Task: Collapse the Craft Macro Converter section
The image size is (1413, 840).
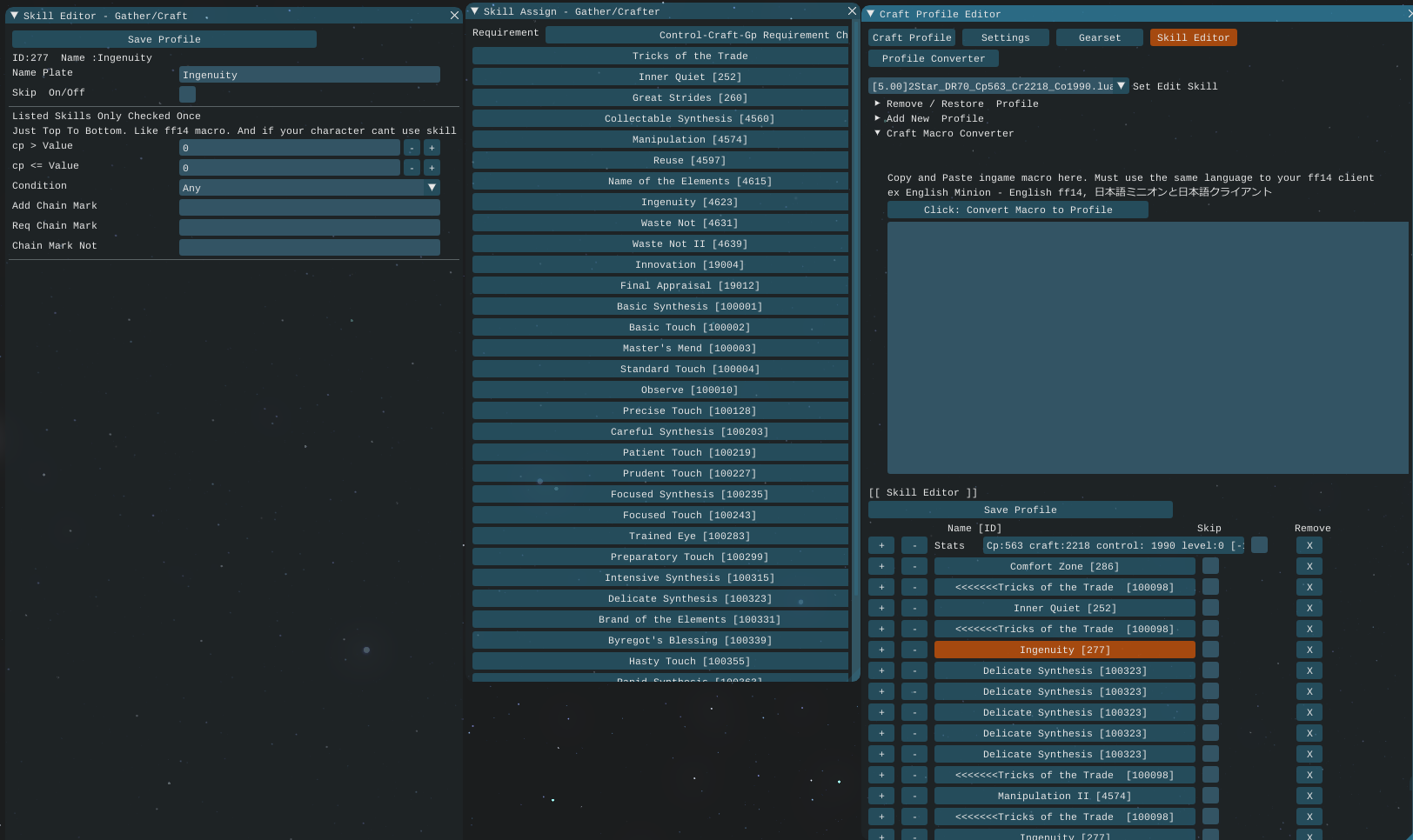Action: click(877, 133)
